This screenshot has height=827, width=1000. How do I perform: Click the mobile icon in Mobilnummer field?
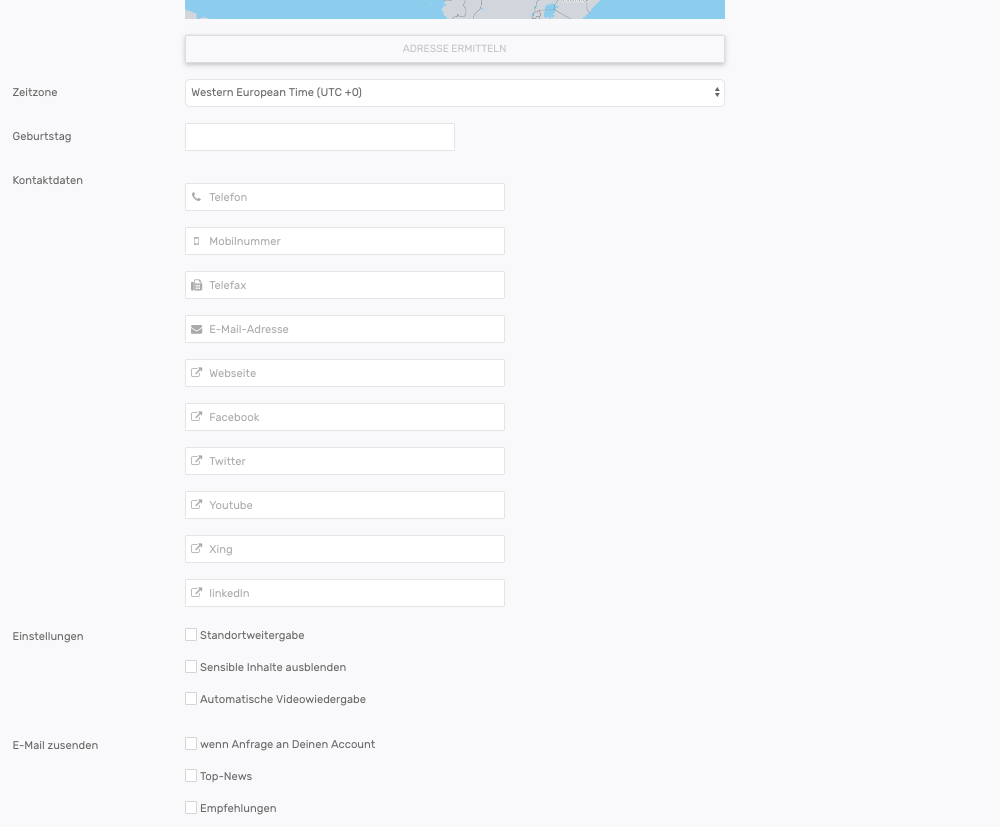(196, 241)
